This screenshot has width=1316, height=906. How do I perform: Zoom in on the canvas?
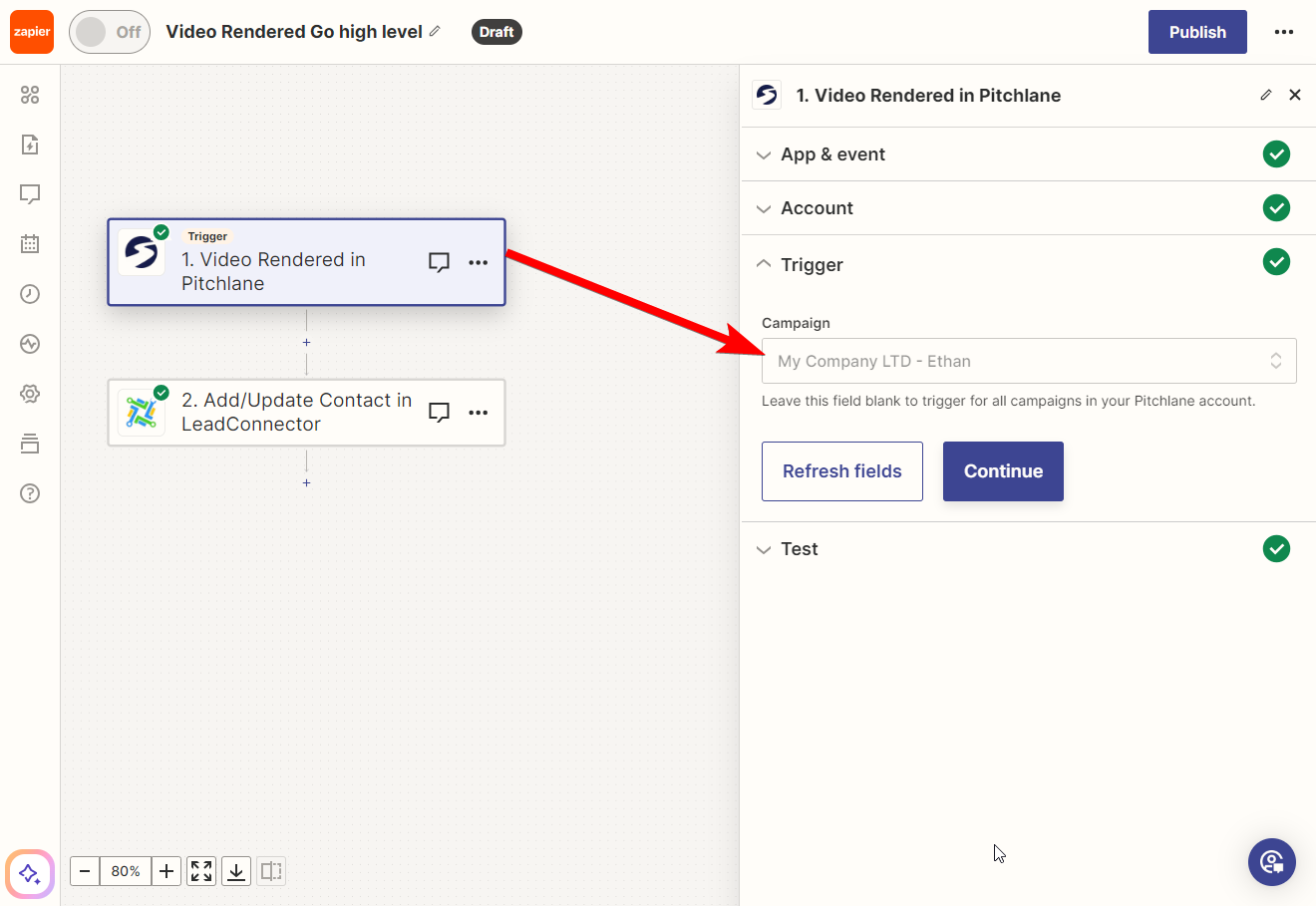166,871
